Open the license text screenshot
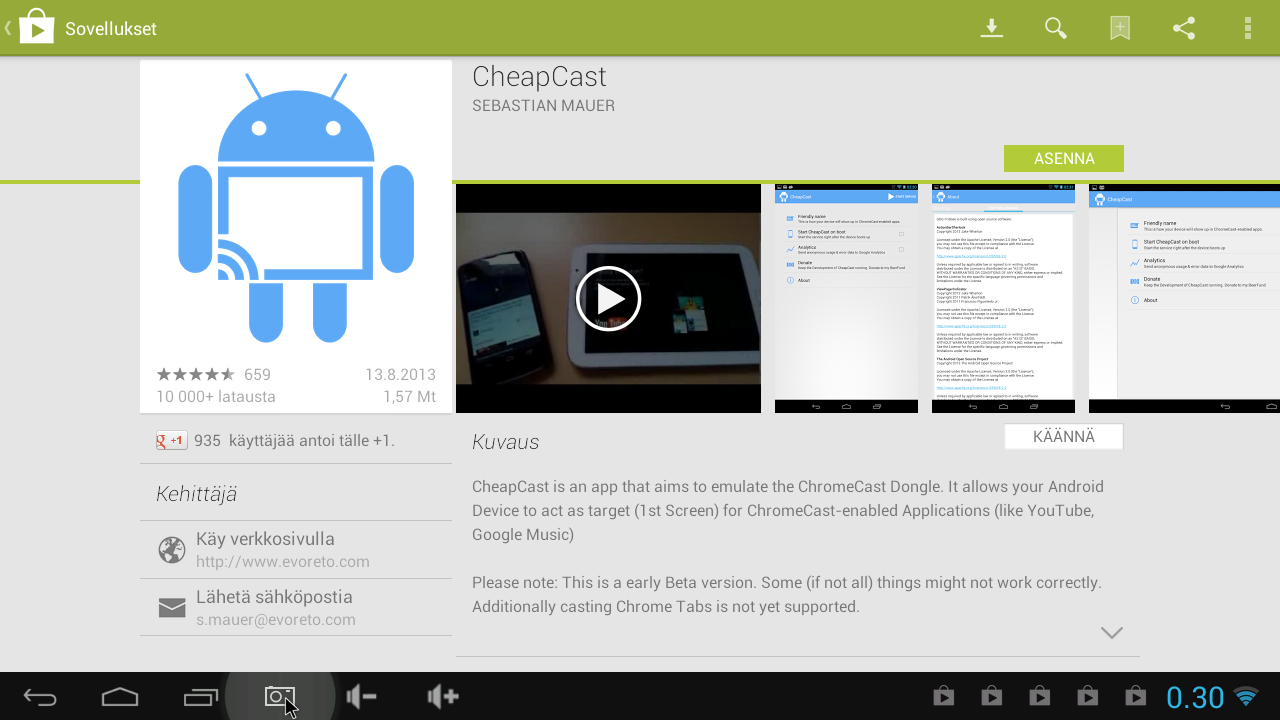Screen dimensions: 1280x720 click(1003, 298)
